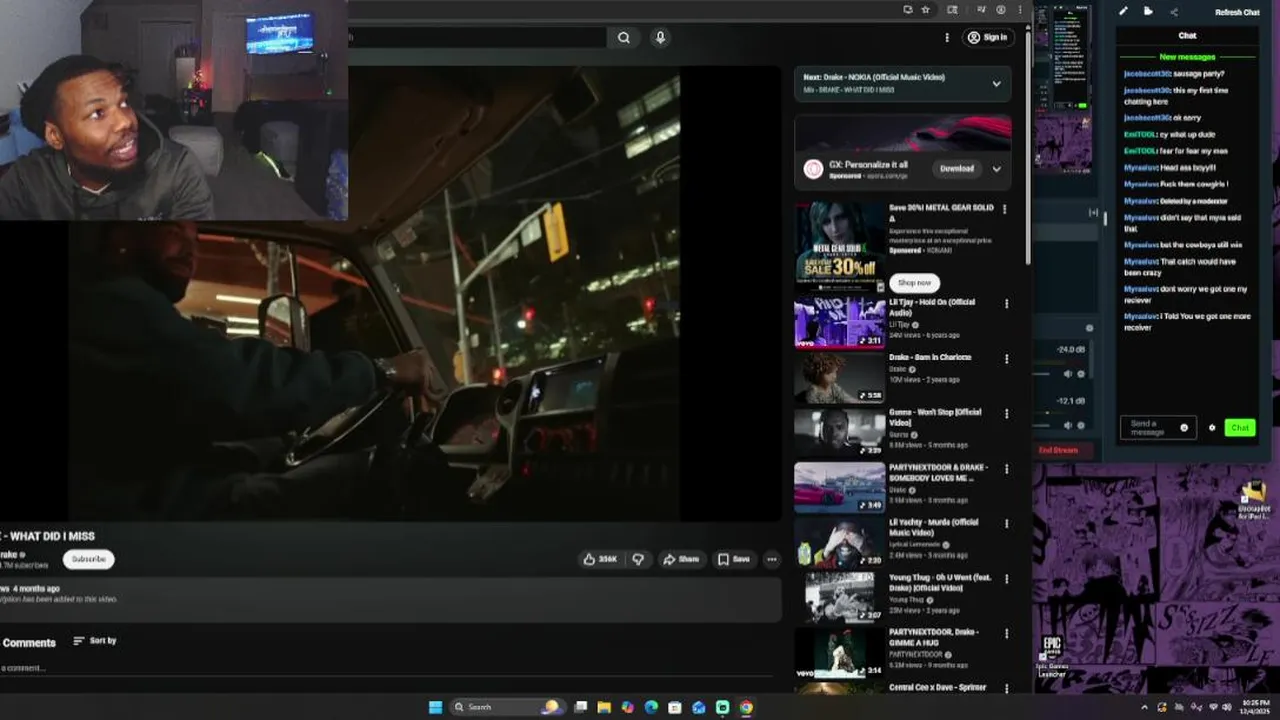Activate voice search microphone icon
Screen dimensions: 1280x720
coord(660,37)
